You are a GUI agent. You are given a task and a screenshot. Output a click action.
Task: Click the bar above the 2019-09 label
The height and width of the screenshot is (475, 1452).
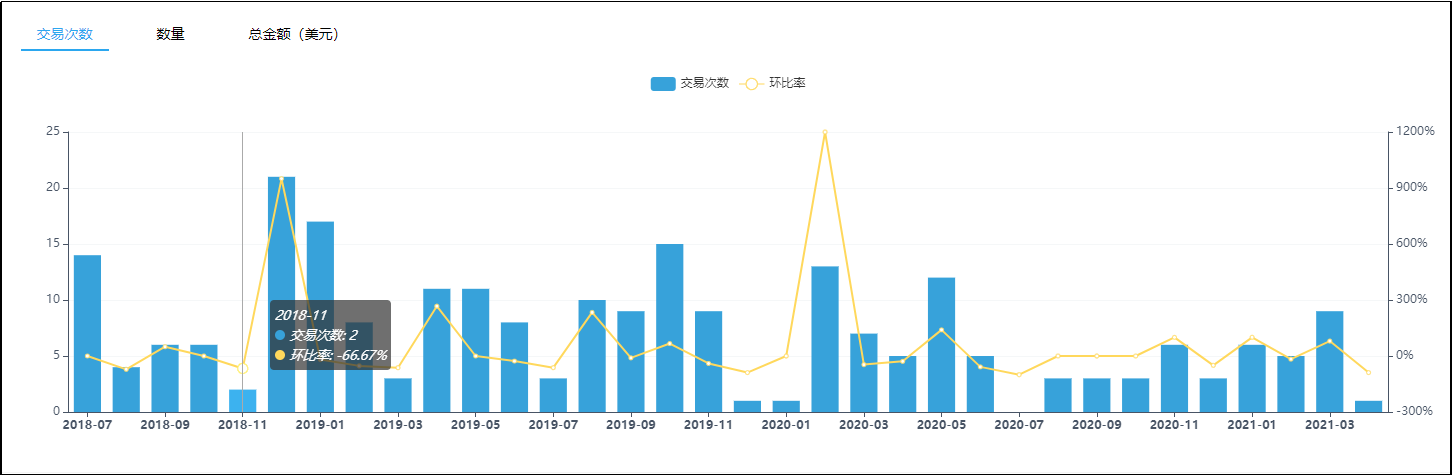tap(631, 361)
